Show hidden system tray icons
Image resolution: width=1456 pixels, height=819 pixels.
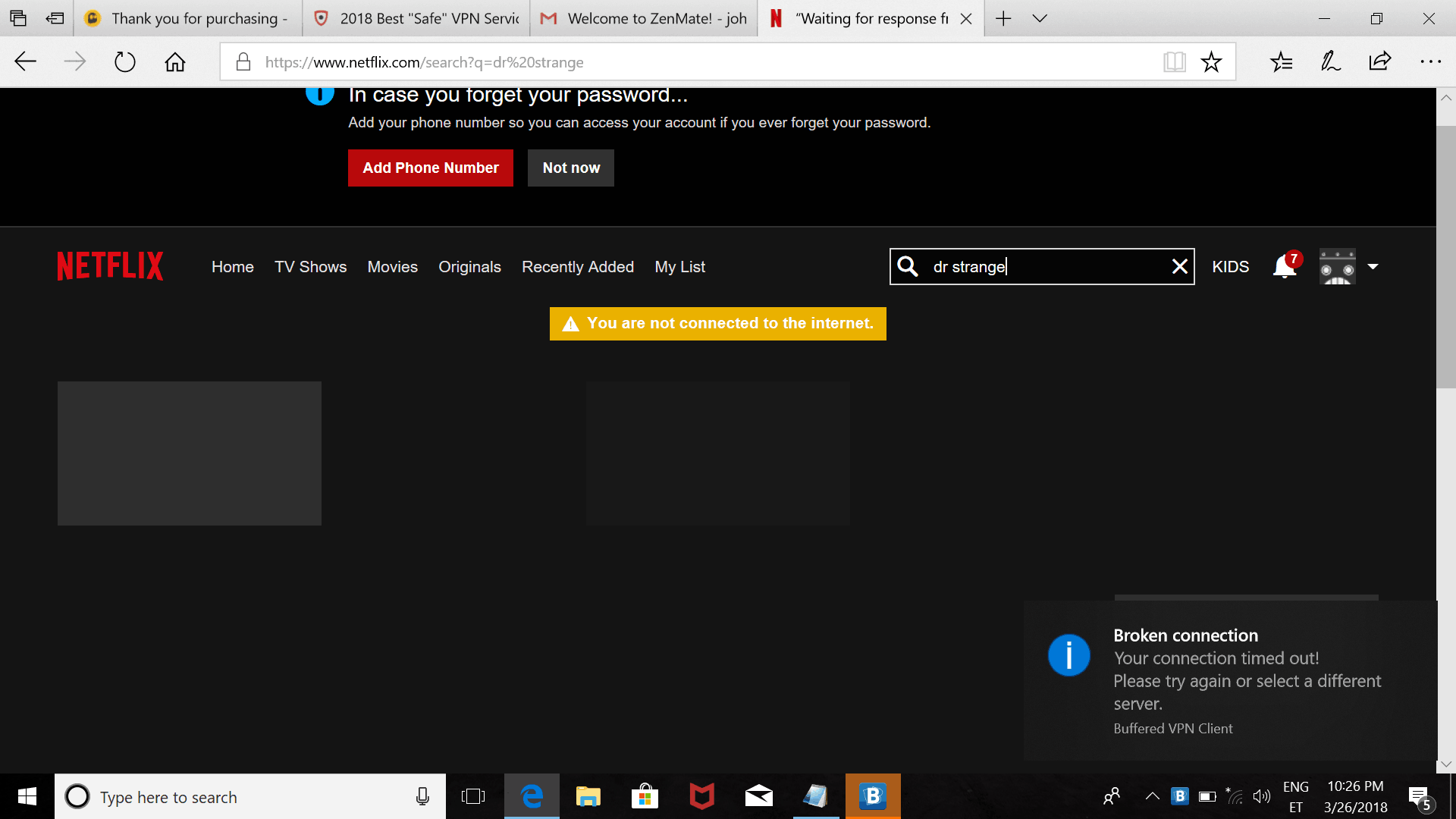pyautogui.click(x=1152, y=796)
